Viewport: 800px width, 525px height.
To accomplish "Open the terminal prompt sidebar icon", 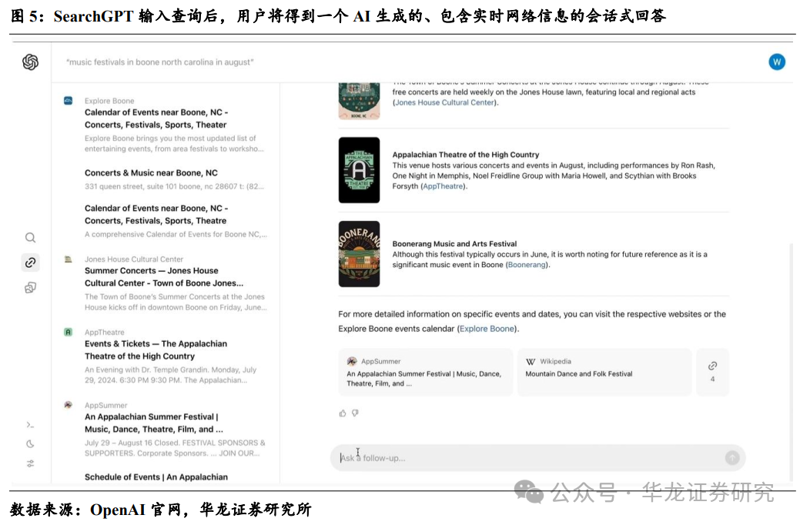I will 31,424.
